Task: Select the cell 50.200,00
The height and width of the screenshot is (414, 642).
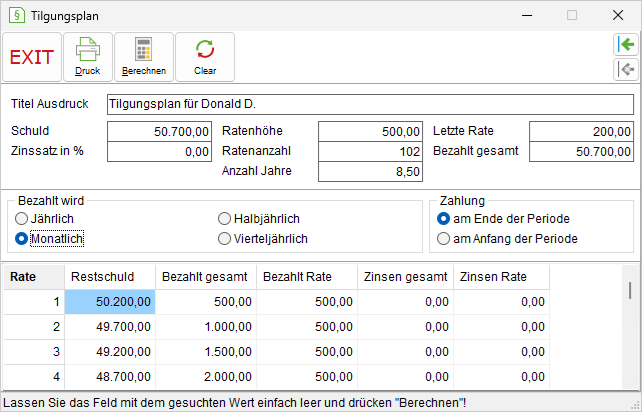Action: tap(110, 302)
